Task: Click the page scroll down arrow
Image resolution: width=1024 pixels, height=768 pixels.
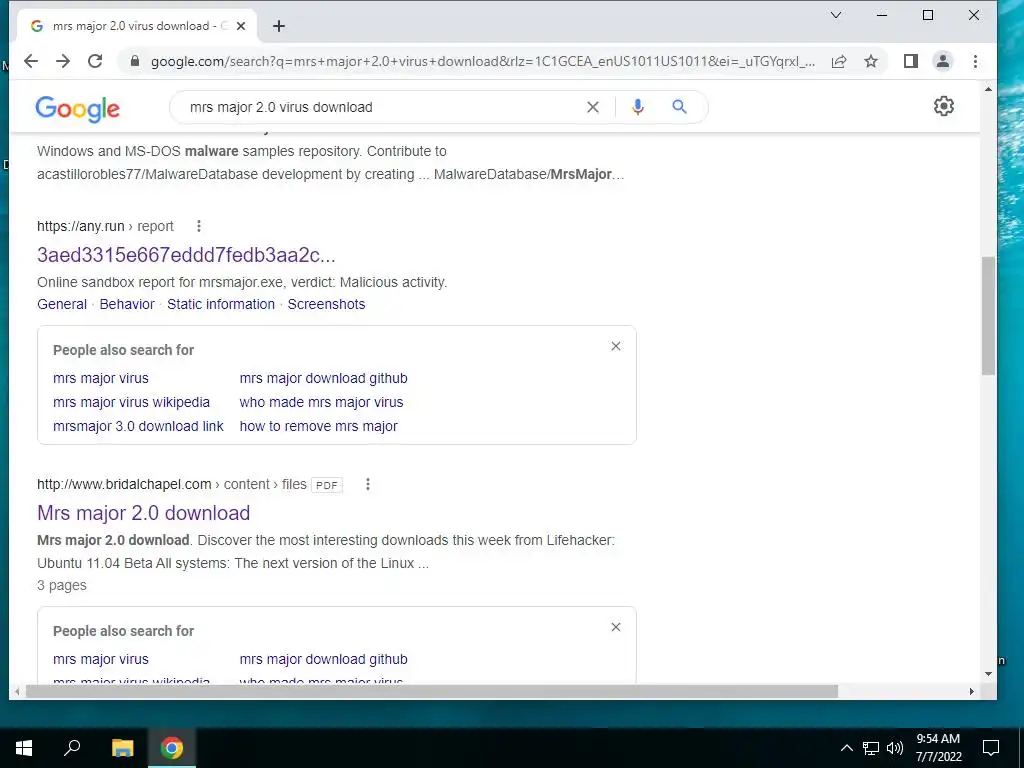Action: coord(988,674)
